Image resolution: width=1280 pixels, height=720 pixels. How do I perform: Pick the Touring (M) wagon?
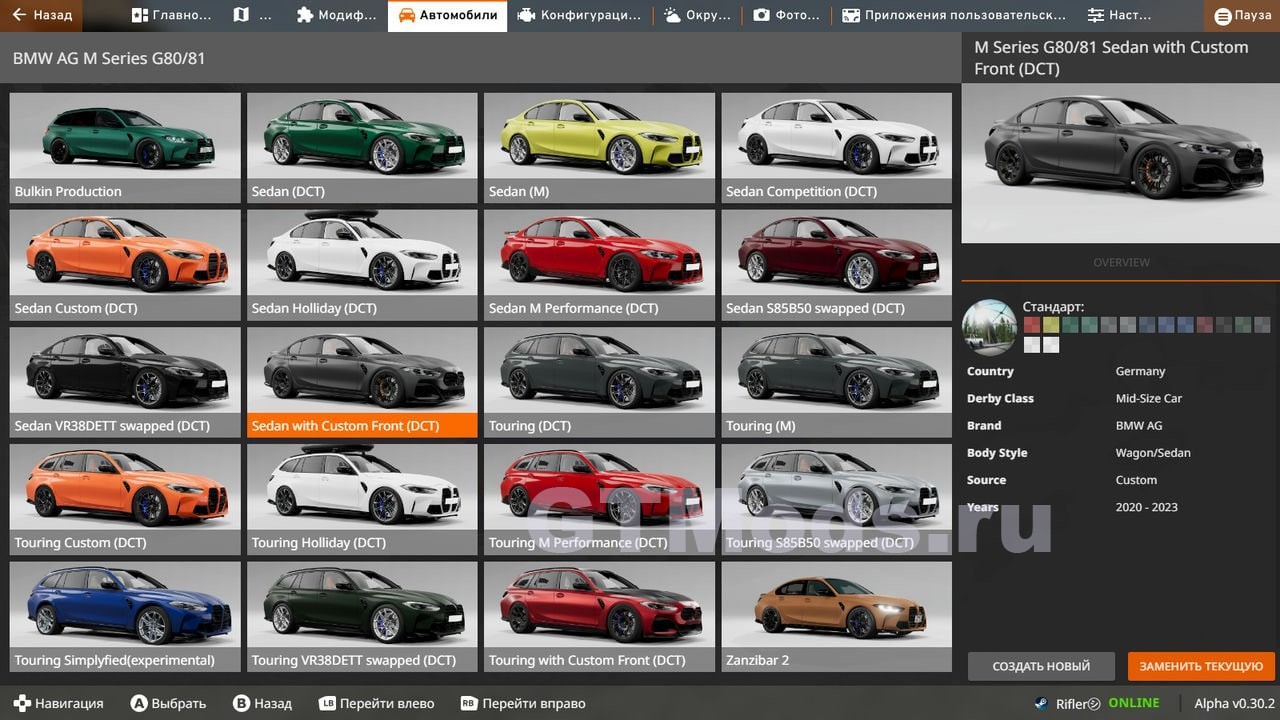tap(836, 382)
